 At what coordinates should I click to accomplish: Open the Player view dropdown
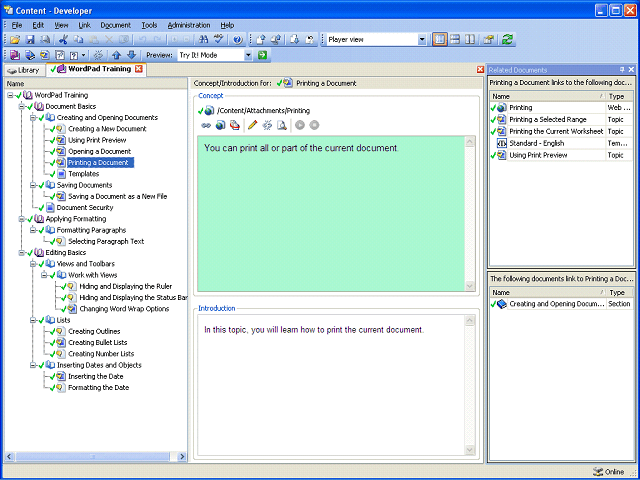[422, 40]
